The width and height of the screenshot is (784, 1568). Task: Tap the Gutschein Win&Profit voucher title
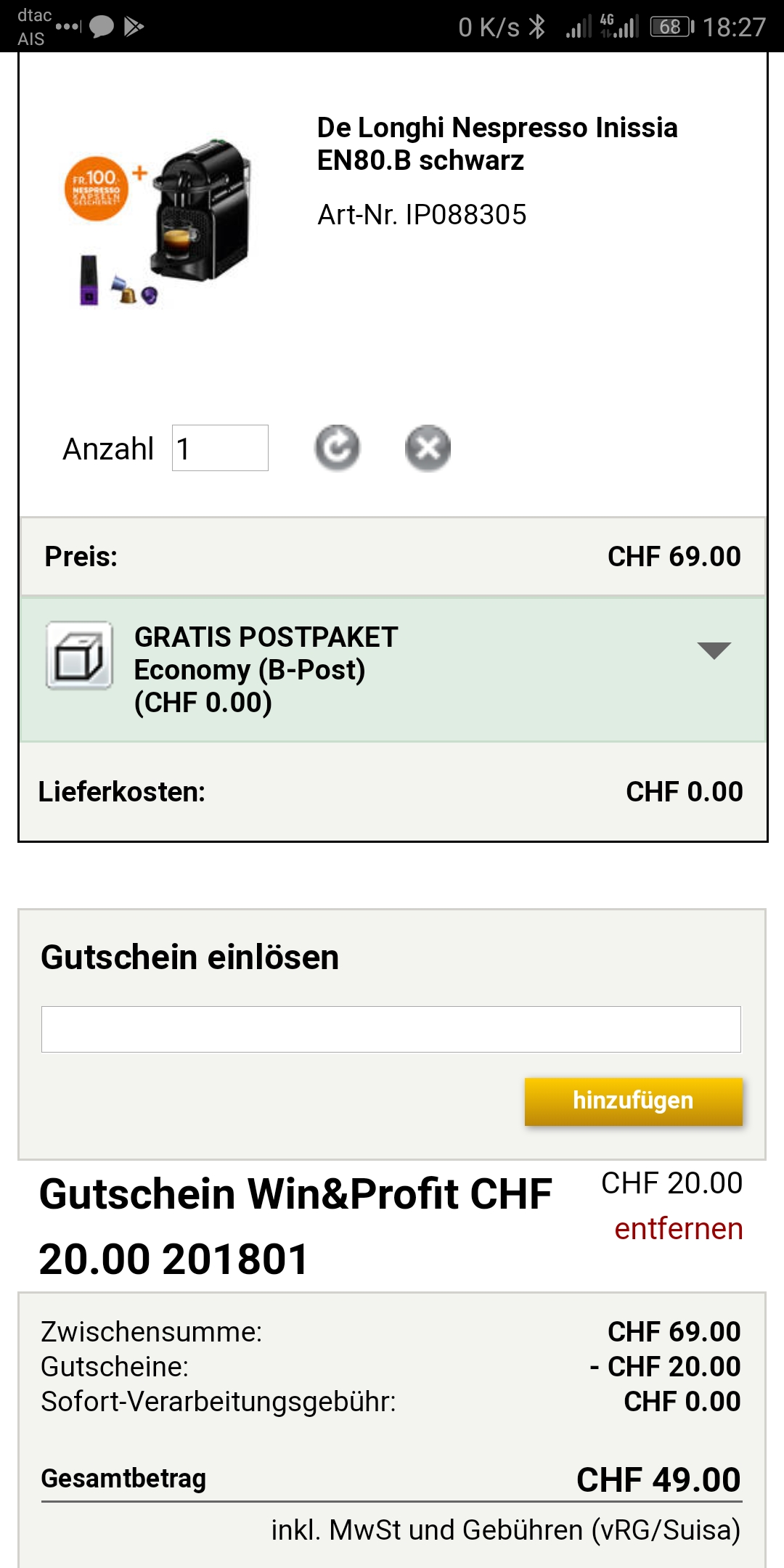coord(295,1225)
